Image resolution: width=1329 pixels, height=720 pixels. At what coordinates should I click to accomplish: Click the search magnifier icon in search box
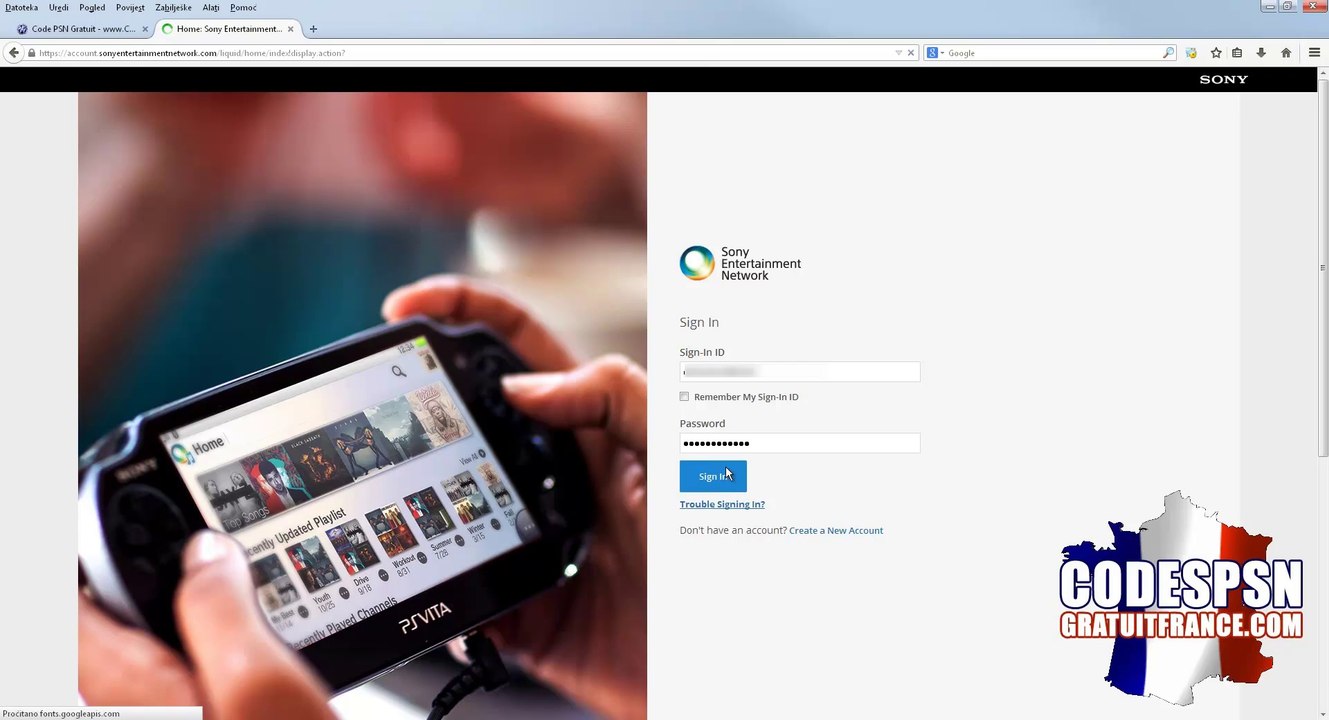coord(1168,53)
